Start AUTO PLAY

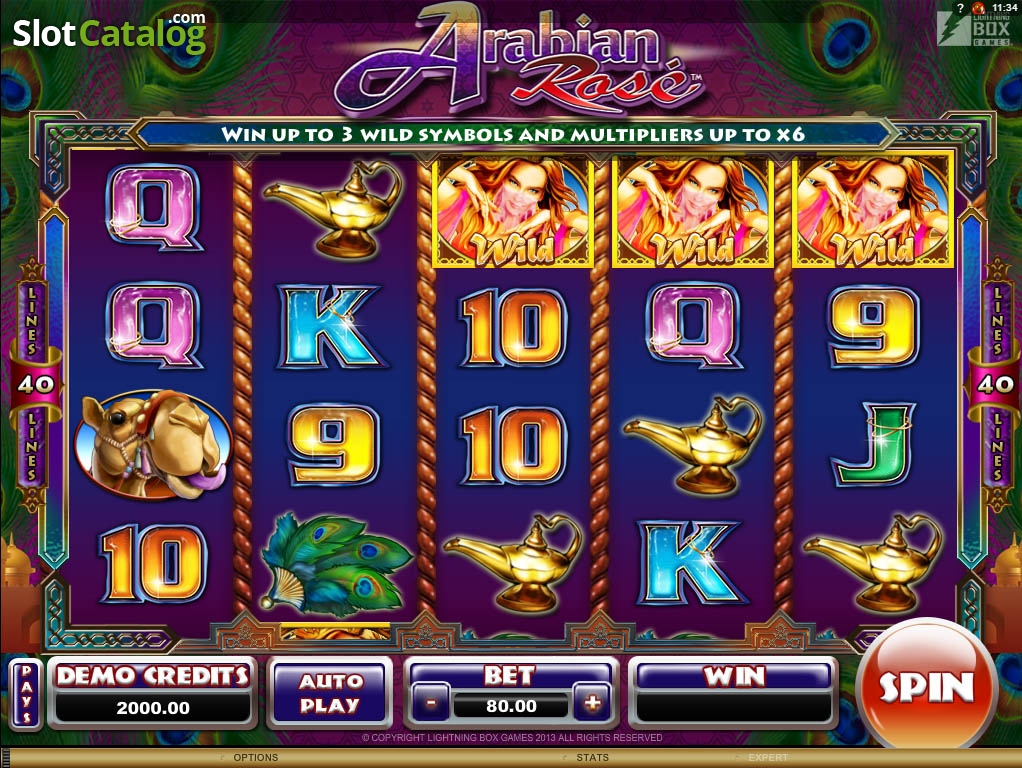[330, 693]
